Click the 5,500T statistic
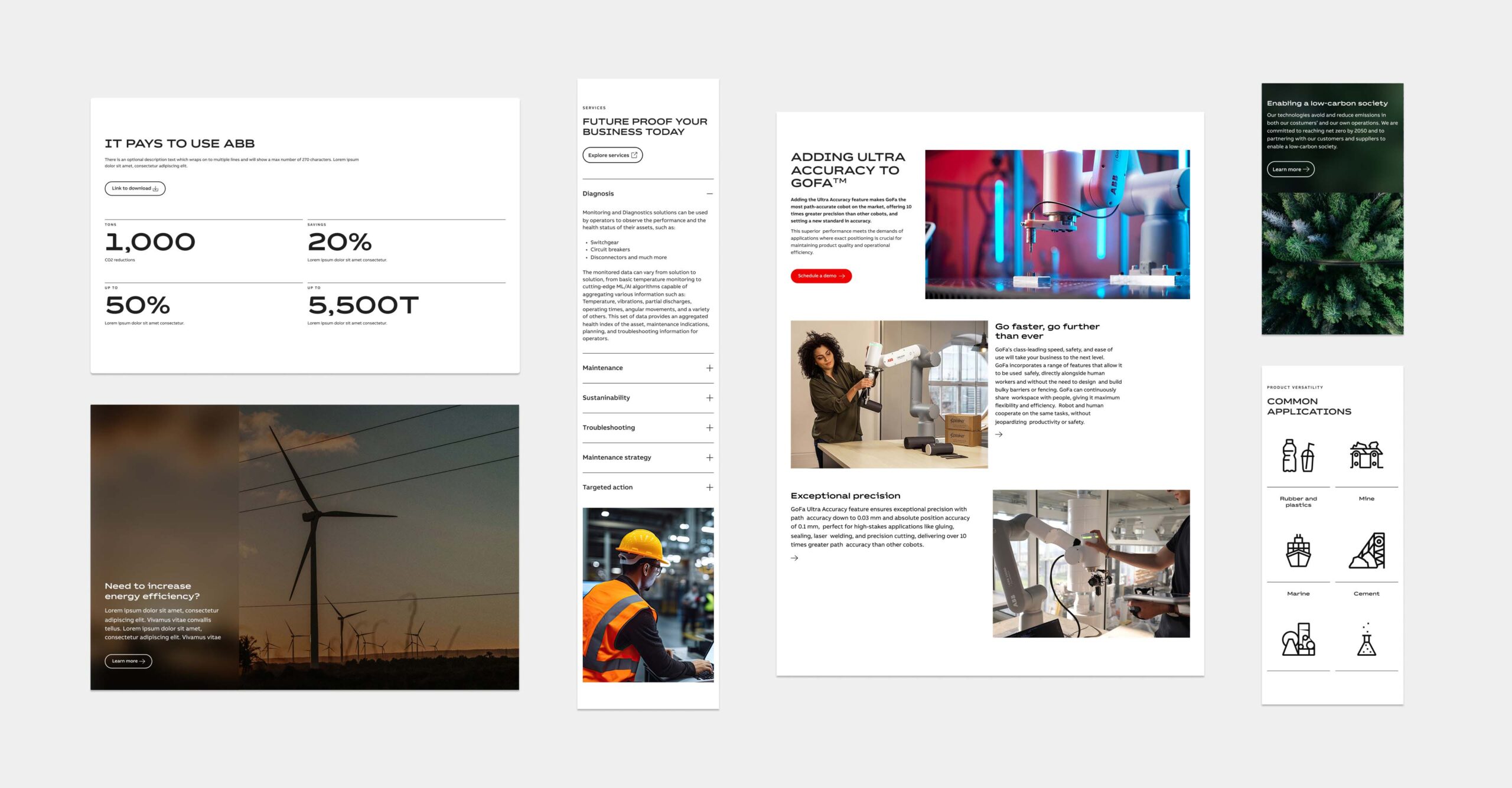Screen dimensions: 1512x788 [363, 305]
